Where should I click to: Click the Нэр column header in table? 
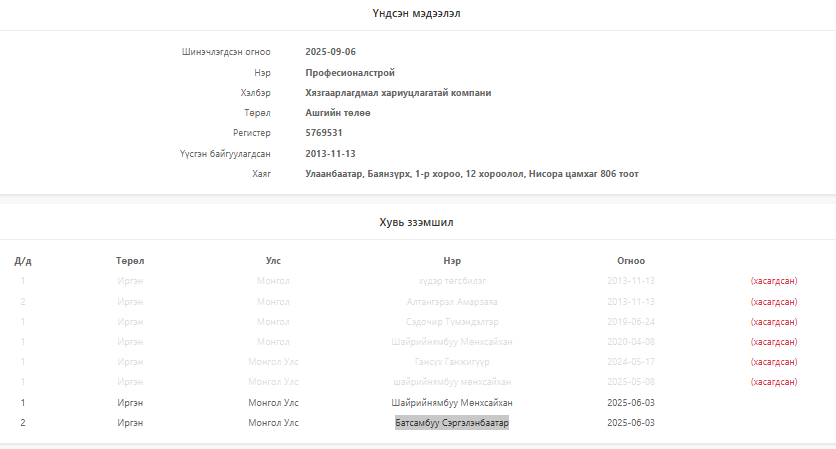point(452,260)
